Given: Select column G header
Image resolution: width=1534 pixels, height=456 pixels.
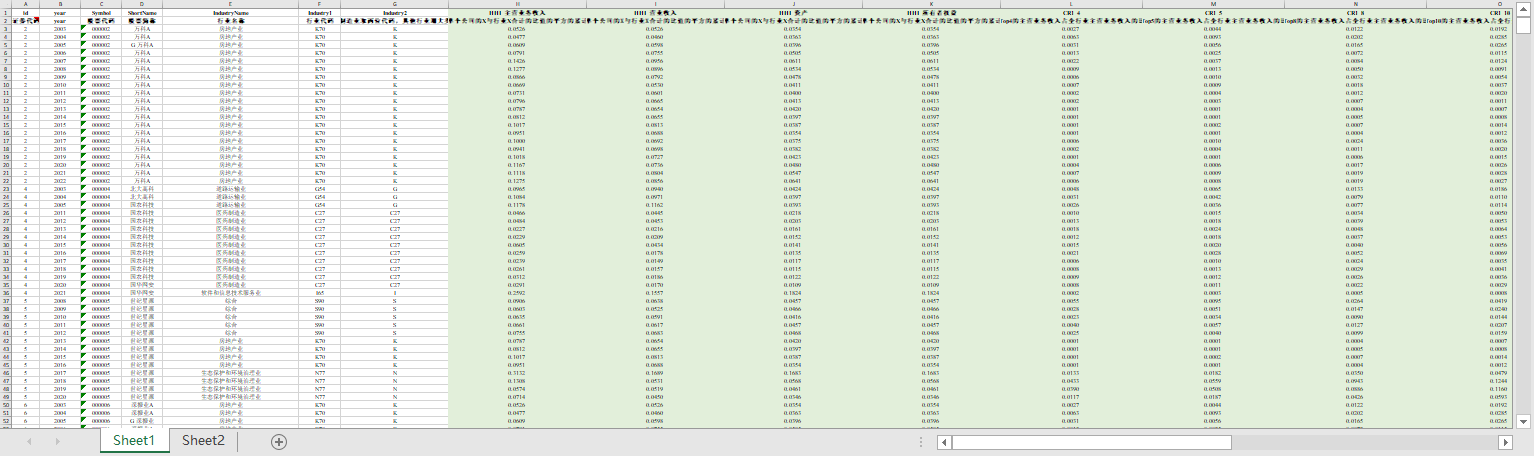Looking at the screenshot, I should point(394,4).
